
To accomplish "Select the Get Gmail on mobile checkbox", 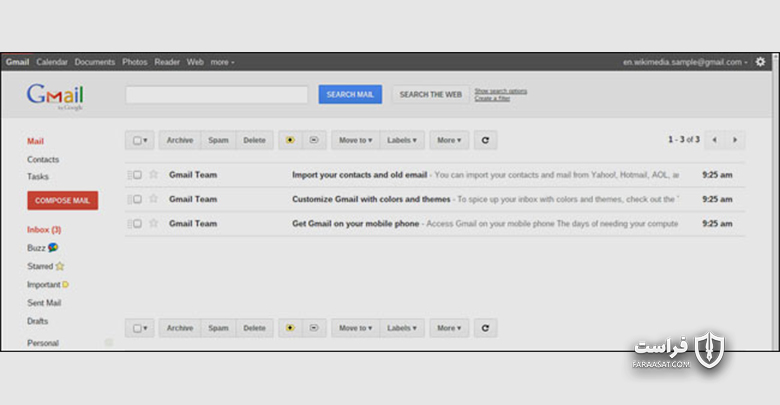I will pyautogui.click(x=137, y=223).
